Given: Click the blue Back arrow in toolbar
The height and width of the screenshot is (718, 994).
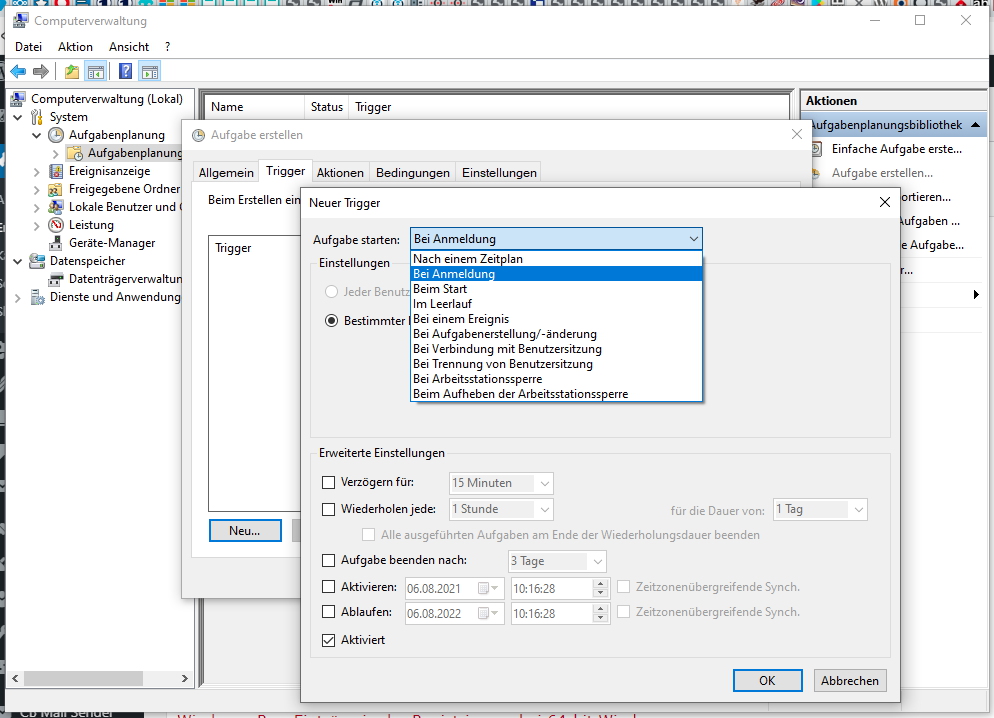Looking at the screenshot, I should click(x=18, y=71).
